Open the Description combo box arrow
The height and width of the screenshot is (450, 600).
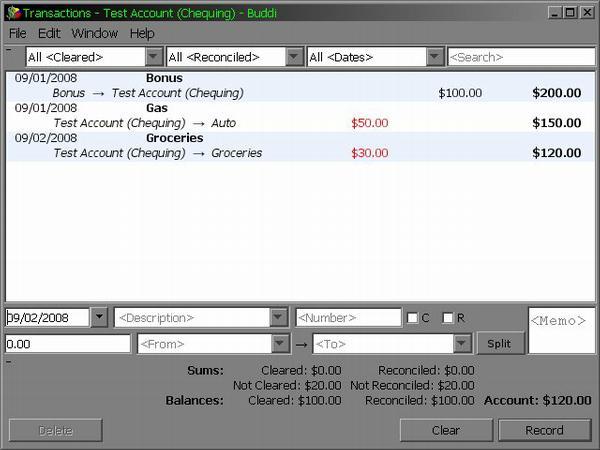[278, 317]
